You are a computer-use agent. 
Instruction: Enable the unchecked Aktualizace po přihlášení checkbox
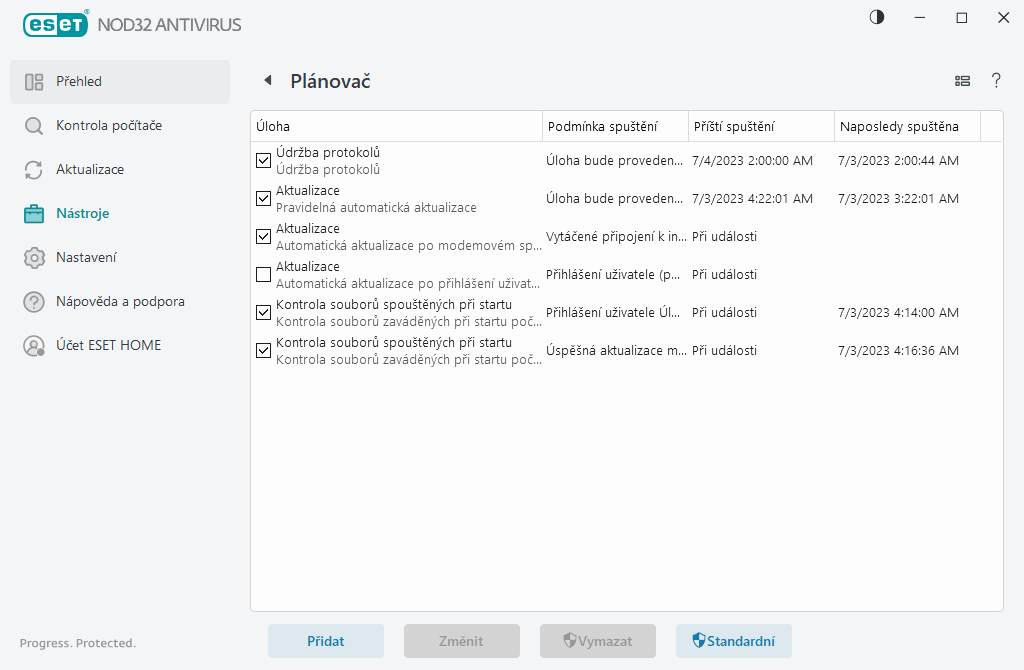(264, 274)
